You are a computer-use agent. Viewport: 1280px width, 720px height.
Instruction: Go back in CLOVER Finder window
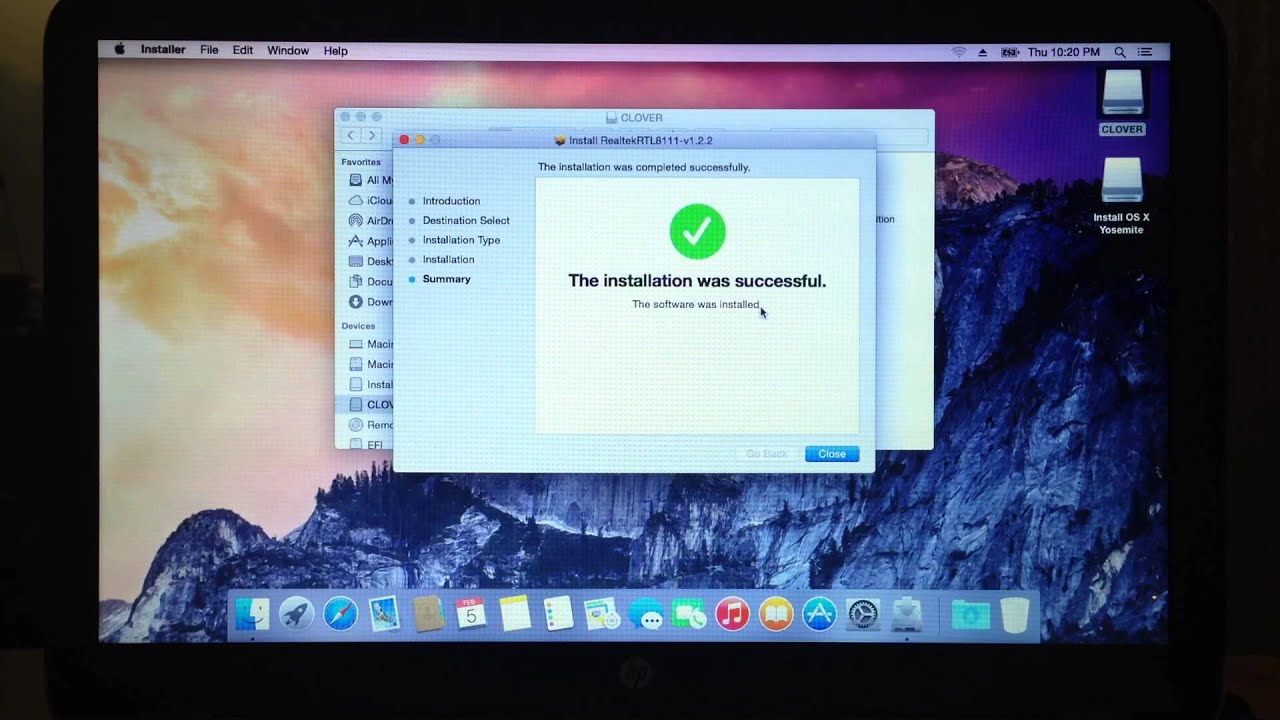(x=351, y=135)
